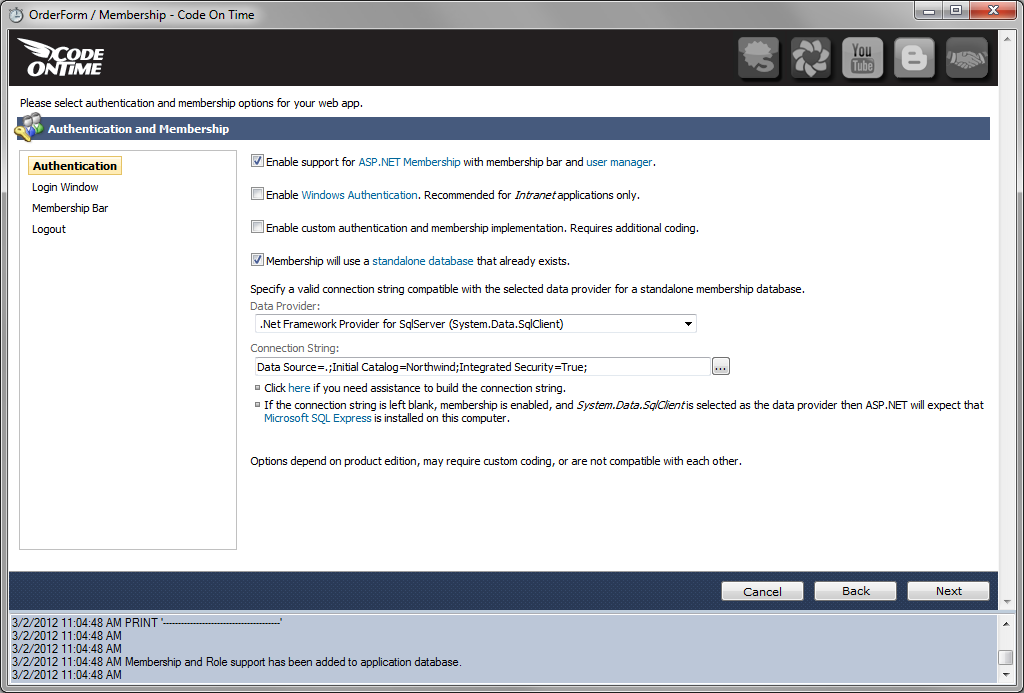This screenshot has height=693, width=1024.
Task: Click the 'Please select authentication and membership options' text
Action: pos(191,103)
